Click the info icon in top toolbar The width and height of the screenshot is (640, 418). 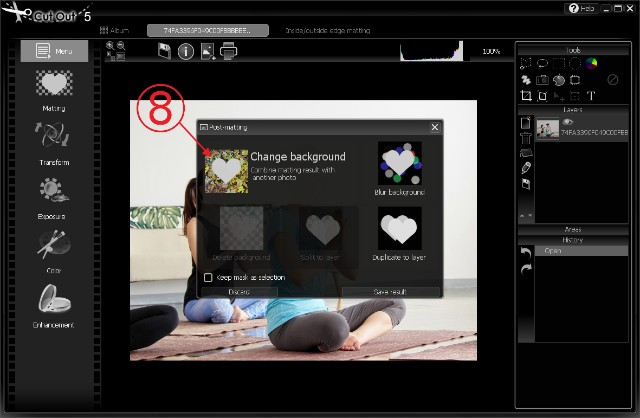tap(186, 51)
